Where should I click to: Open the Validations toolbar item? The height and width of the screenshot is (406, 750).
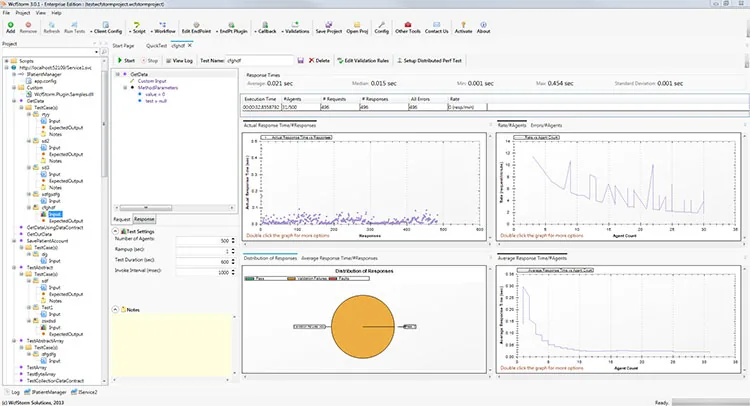pos(295,27)
